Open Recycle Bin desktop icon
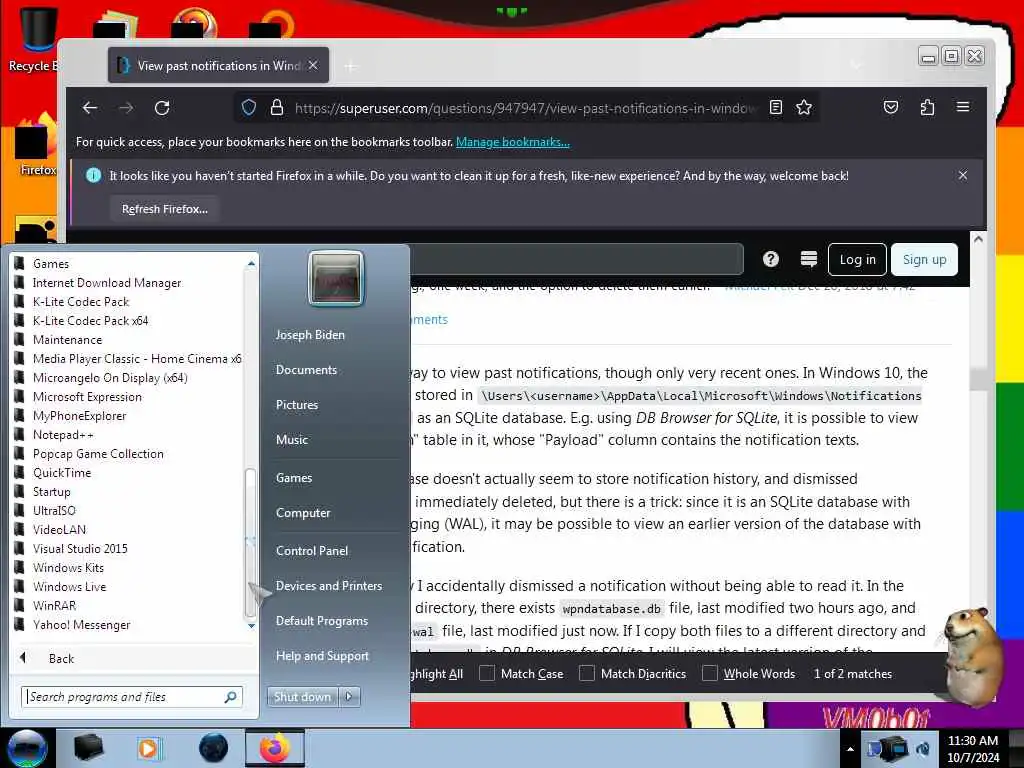The width and height of the screenshot is (1024, 768). click(x=34, y=38)
